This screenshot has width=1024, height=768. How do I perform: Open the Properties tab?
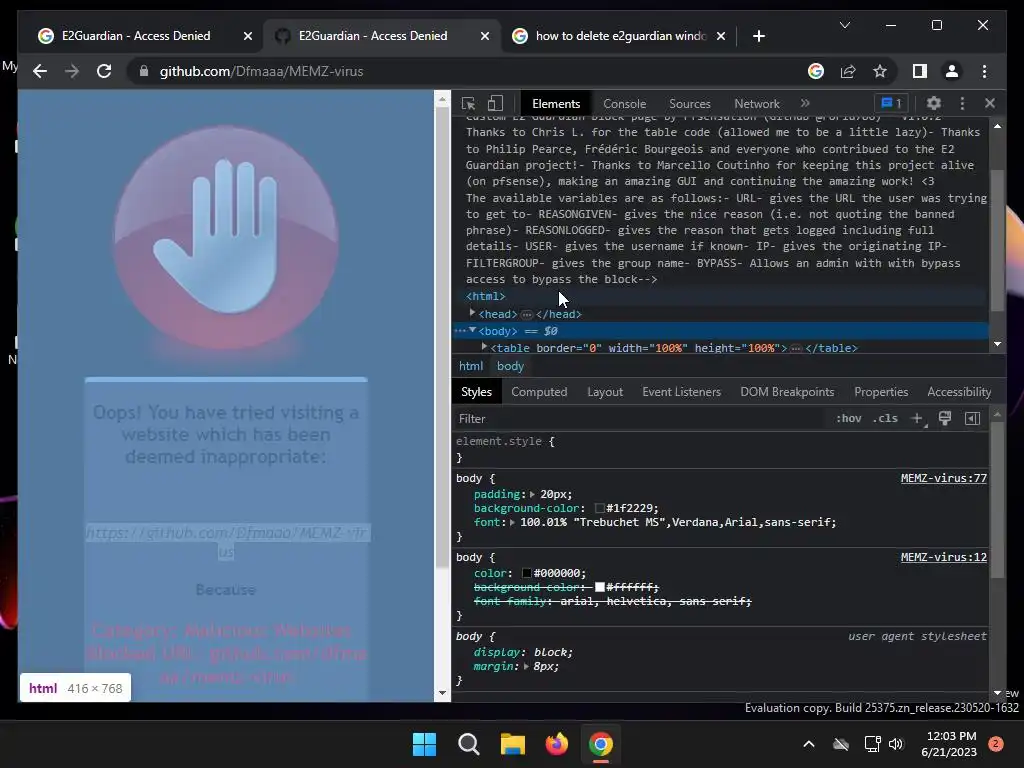(x=881, y=392)
